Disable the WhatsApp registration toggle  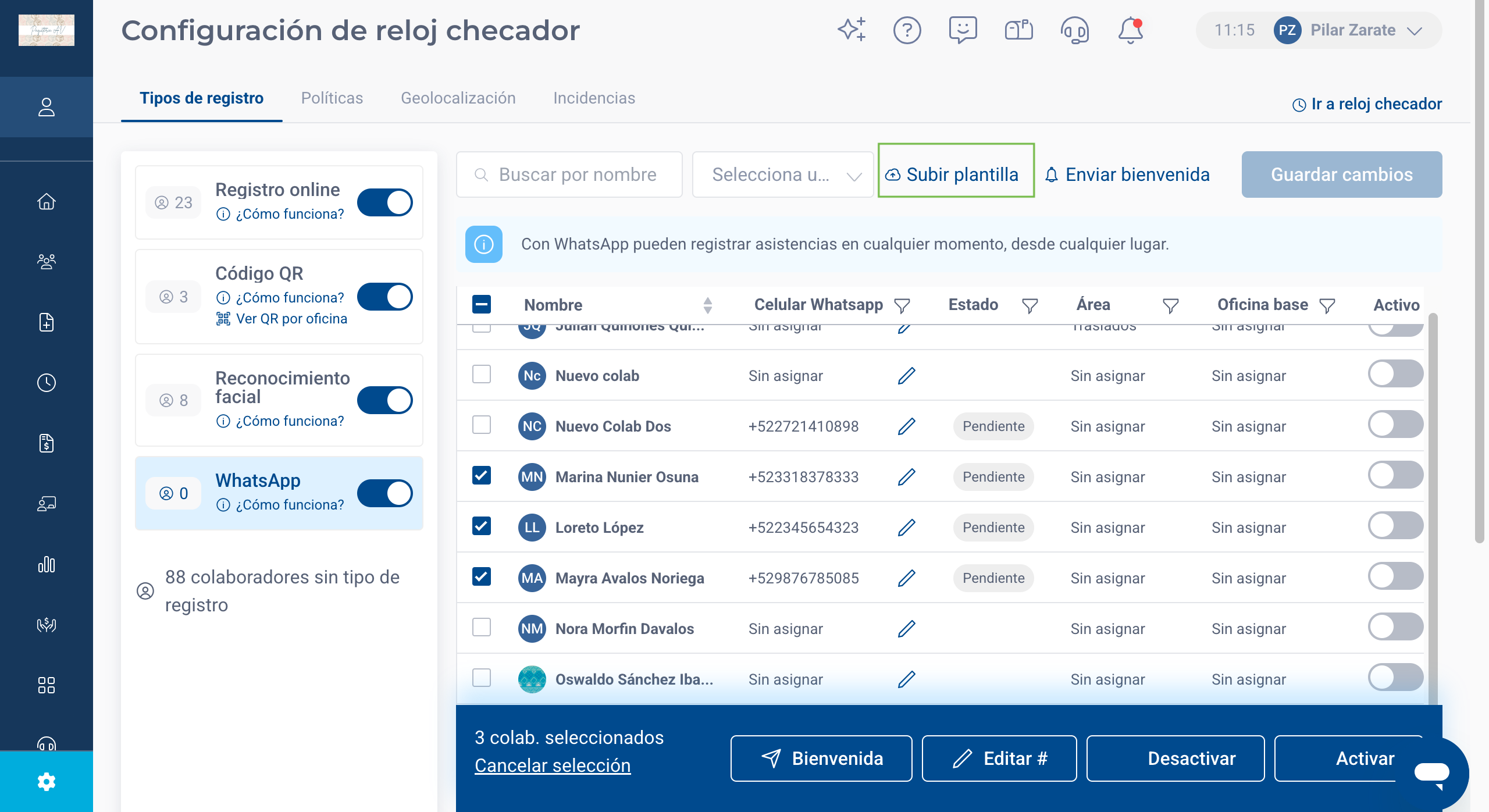pyautogui.click(x=384, y=493)
